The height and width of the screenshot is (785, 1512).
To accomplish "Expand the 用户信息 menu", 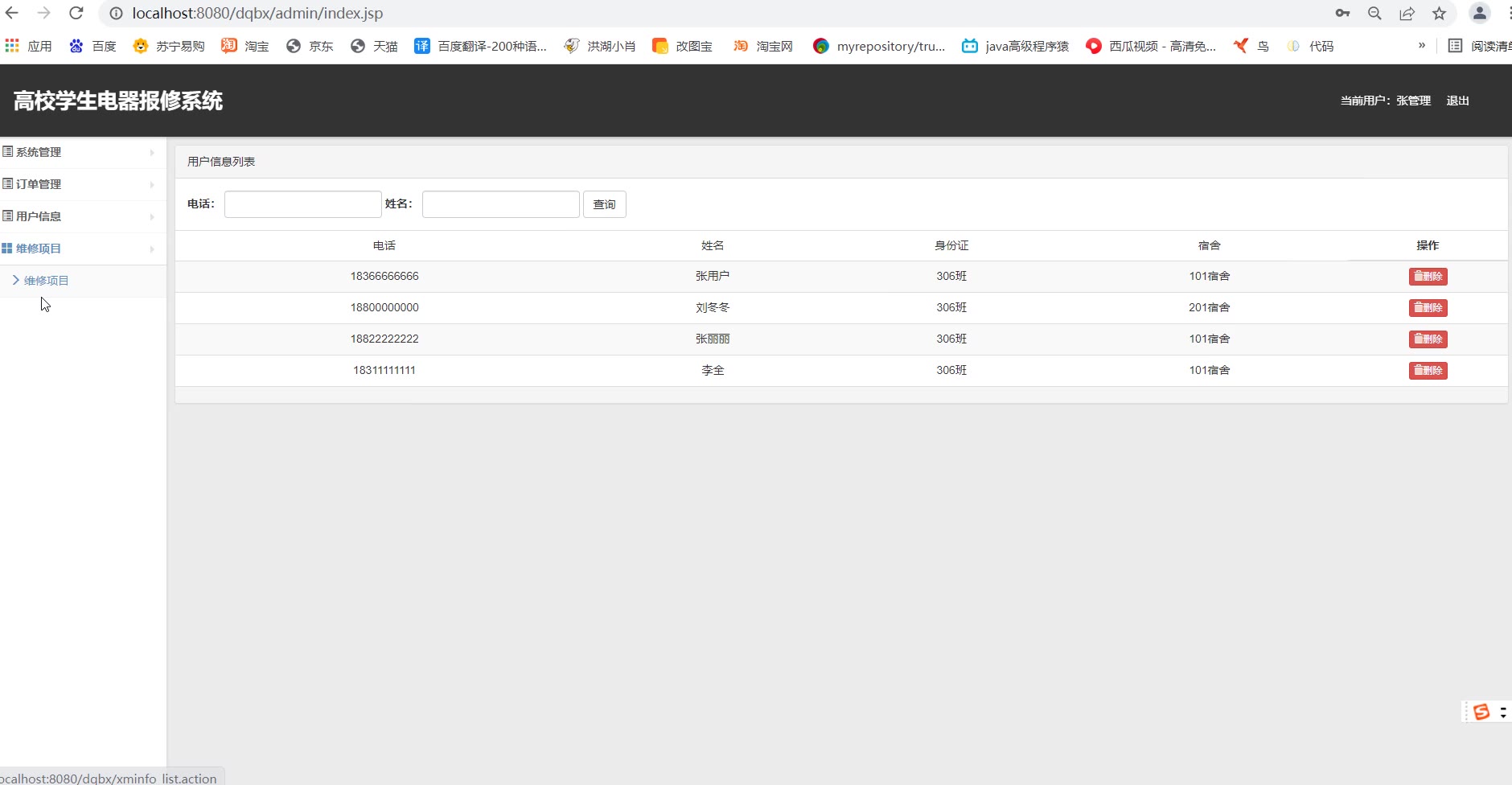I will pyautogui.click(x=83, y=216).
